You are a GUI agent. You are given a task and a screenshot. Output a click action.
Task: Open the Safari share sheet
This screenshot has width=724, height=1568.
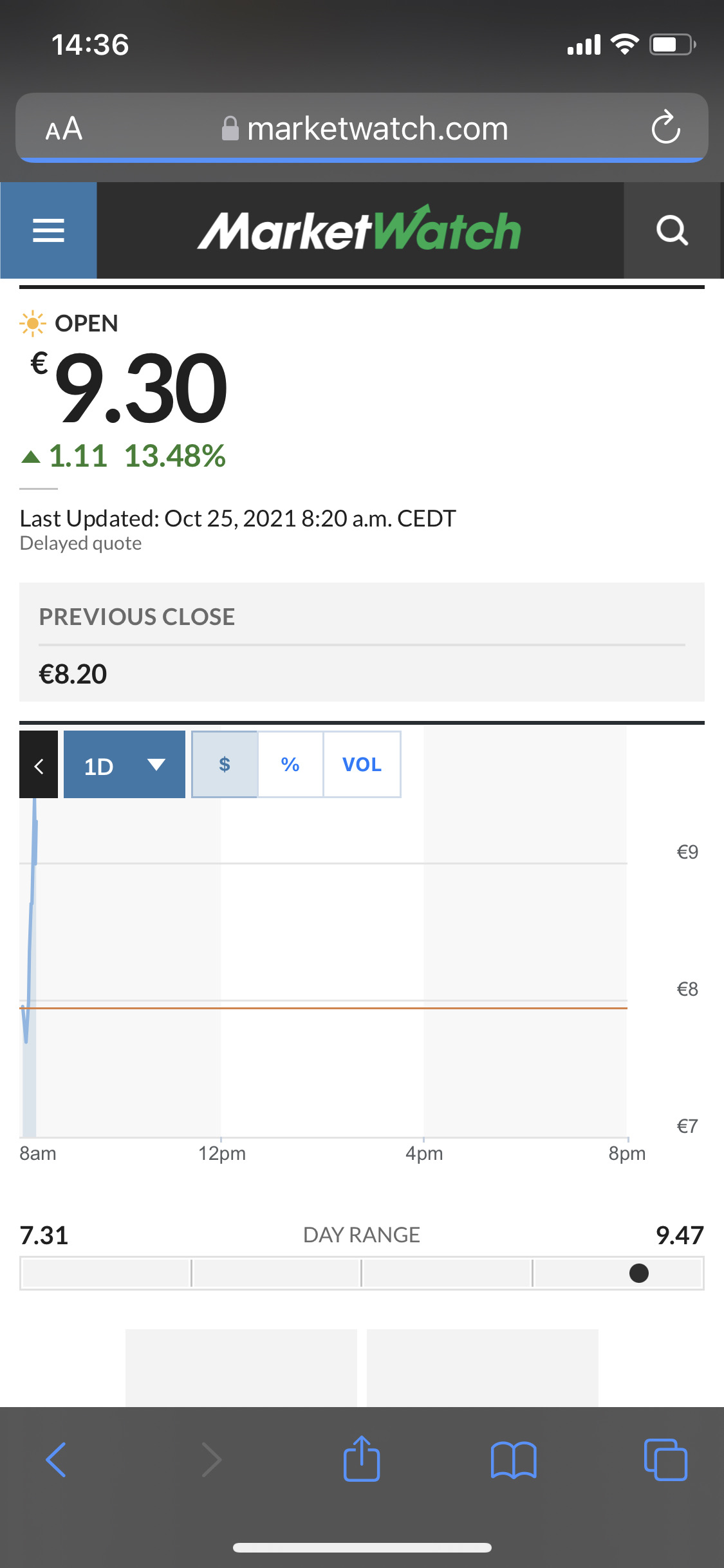pyautogui.click(x=362, y=1459)
